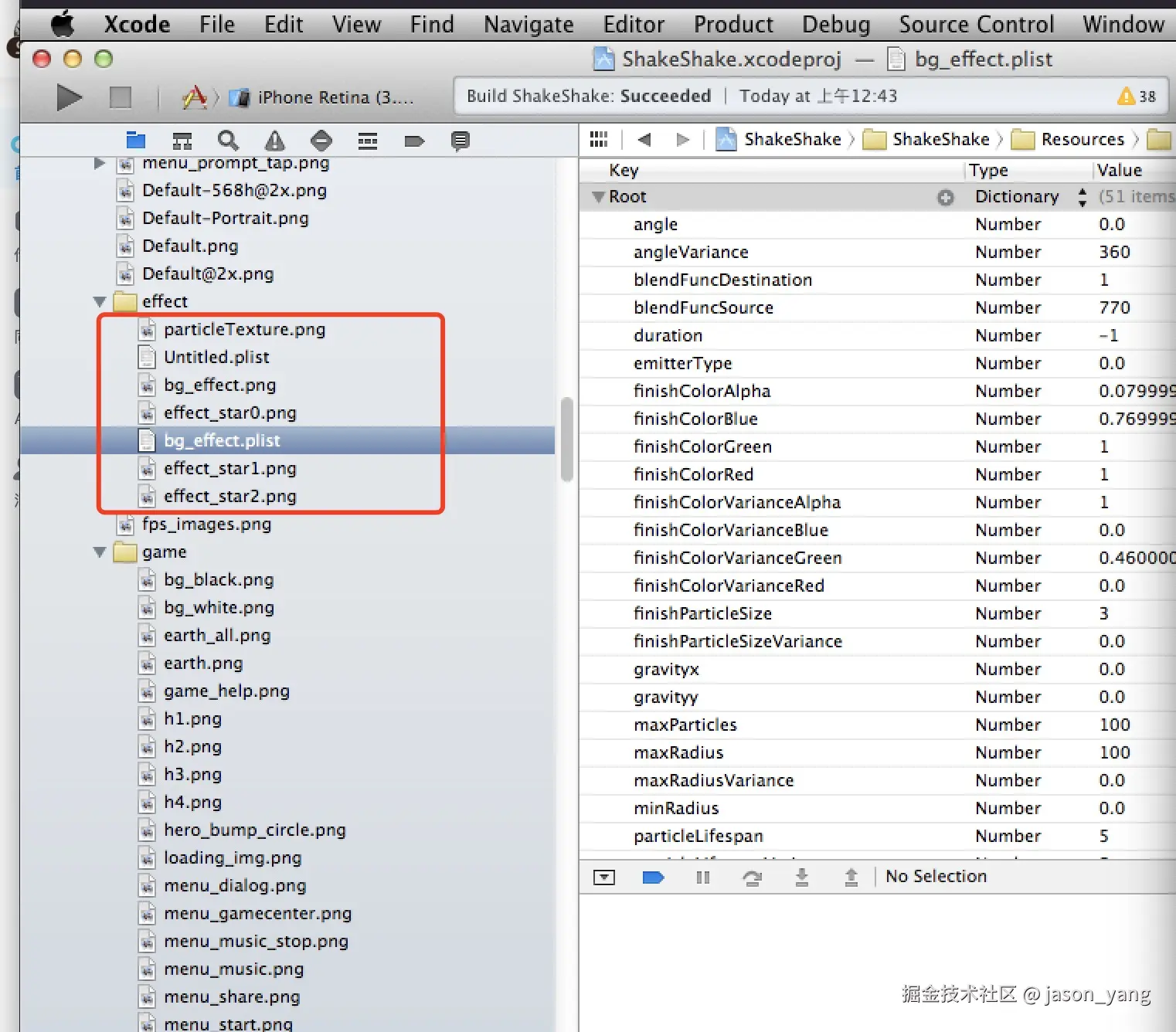Go back in editor history
This screenshot has width=1176, height=1032.
click(644, 139)
